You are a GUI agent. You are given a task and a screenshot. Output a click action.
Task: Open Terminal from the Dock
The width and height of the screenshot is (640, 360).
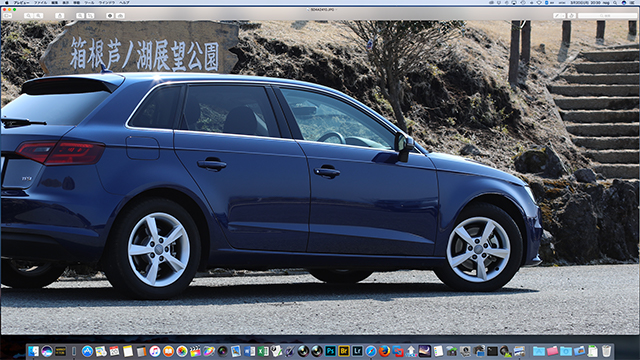pos(492,351)
